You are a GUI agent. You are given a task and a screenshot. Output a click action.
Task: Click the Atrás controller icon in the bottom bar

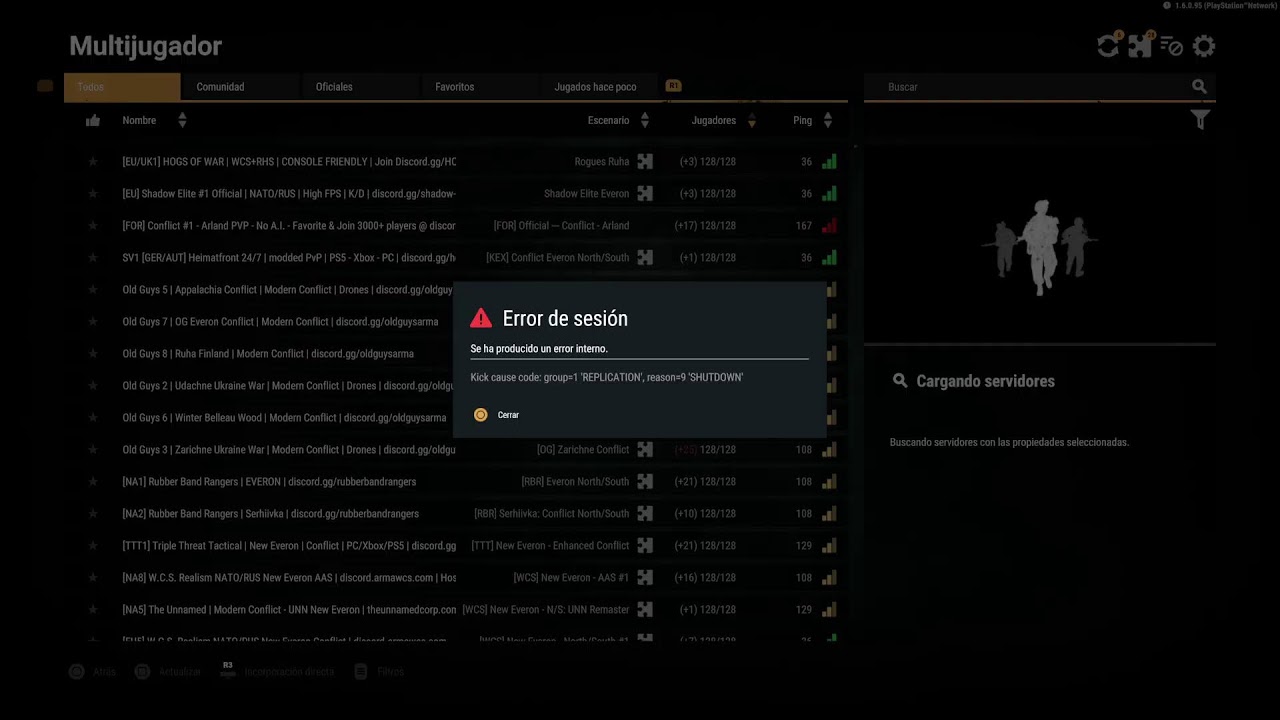pyautogui.click(x=77, y=672)
